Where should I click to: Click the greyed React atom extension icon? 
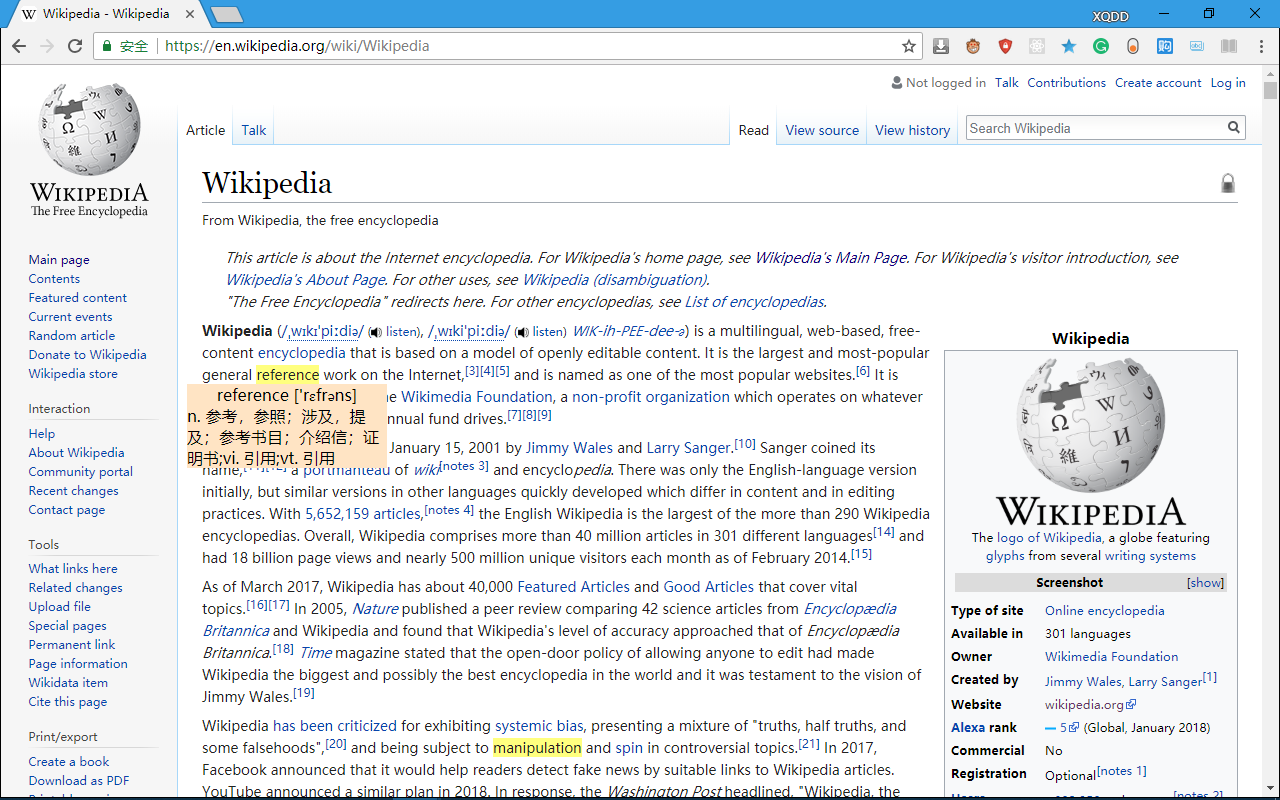point(1037,46)
